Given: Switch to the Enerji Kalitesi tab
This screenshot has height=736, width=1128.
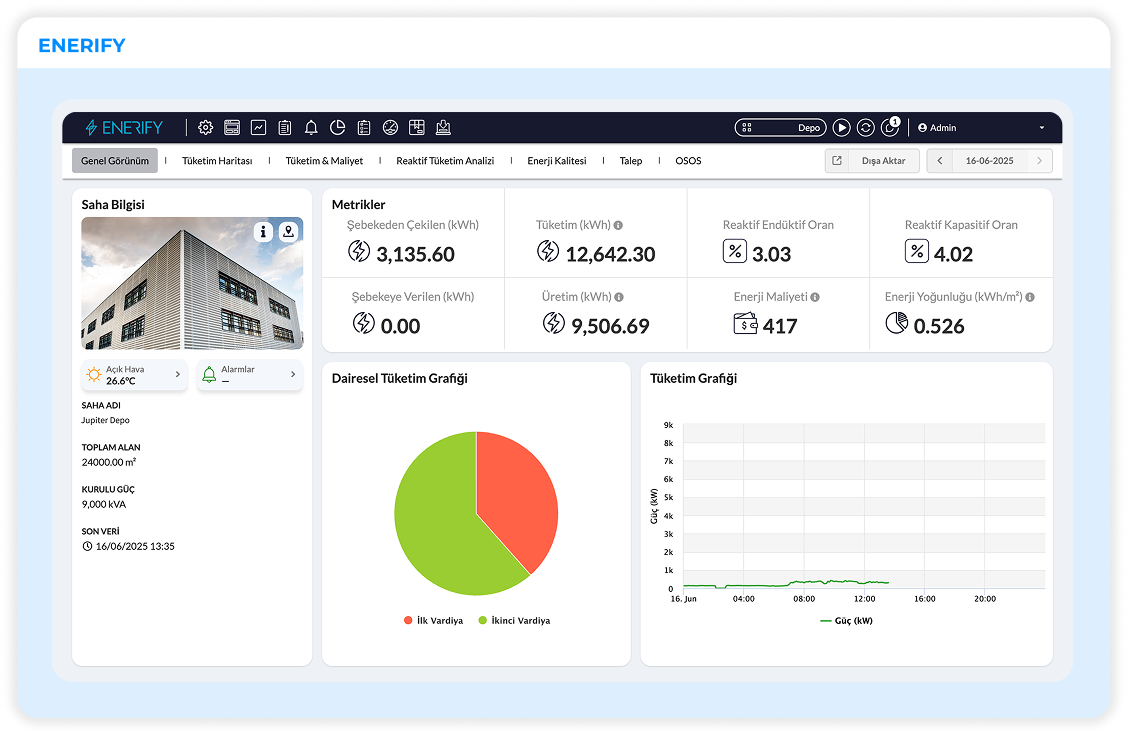Looking at the screenshot, I should point(558,160).
